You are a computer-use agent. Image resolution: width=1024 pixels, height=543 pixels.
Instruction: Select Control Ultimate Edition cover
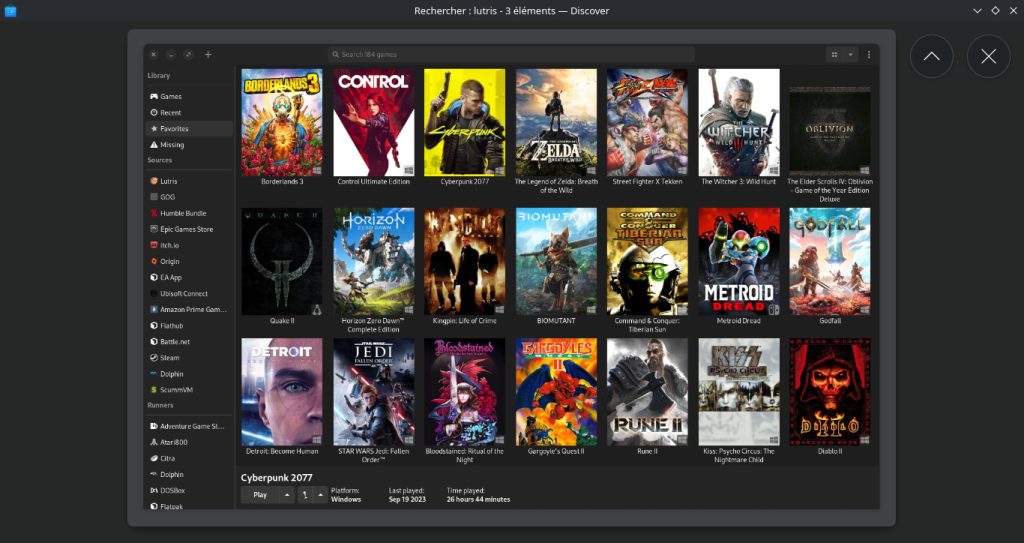(374, 122)
